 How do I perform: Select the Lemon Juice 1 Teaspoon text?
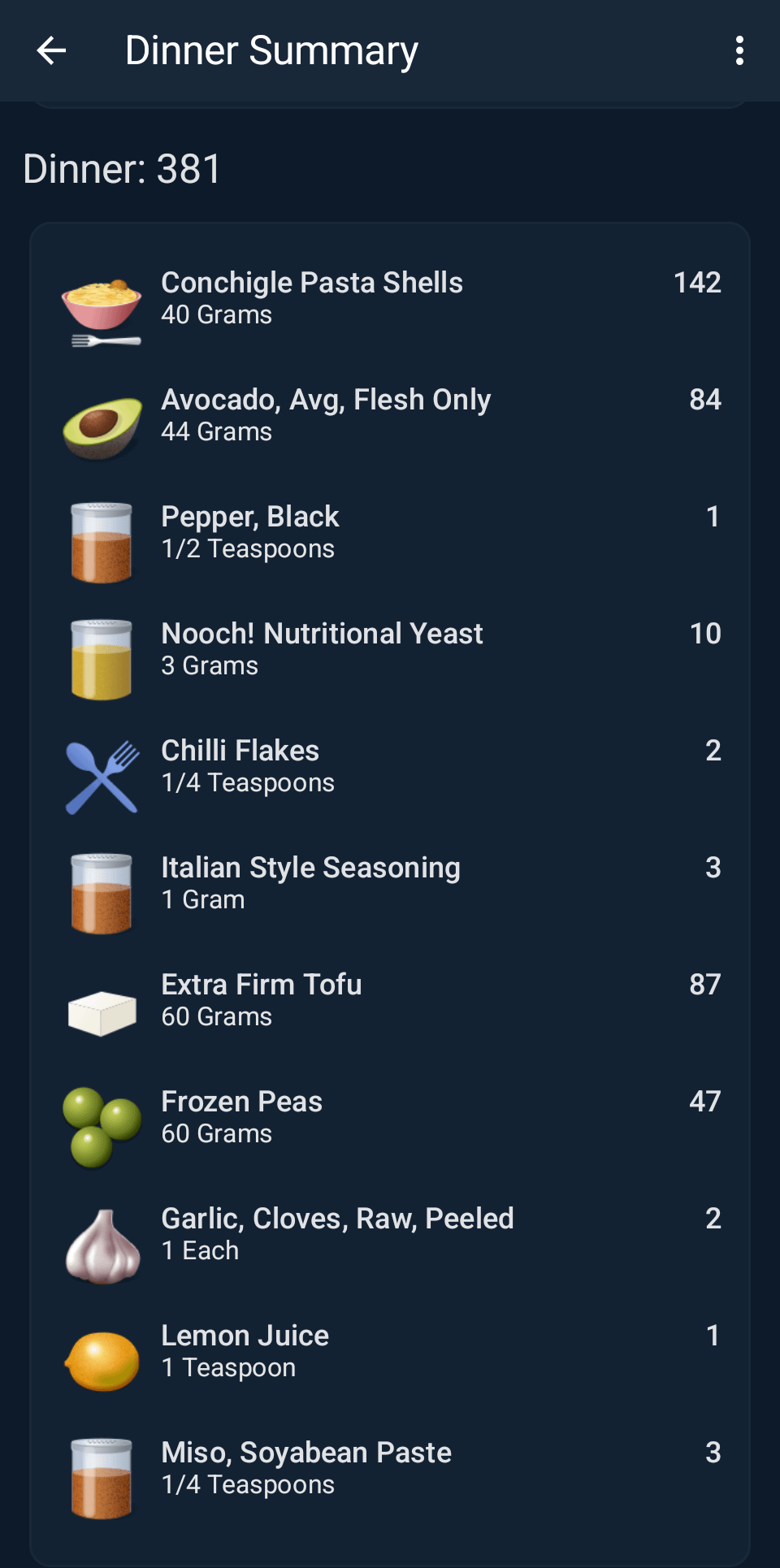tap(245, 1350)
